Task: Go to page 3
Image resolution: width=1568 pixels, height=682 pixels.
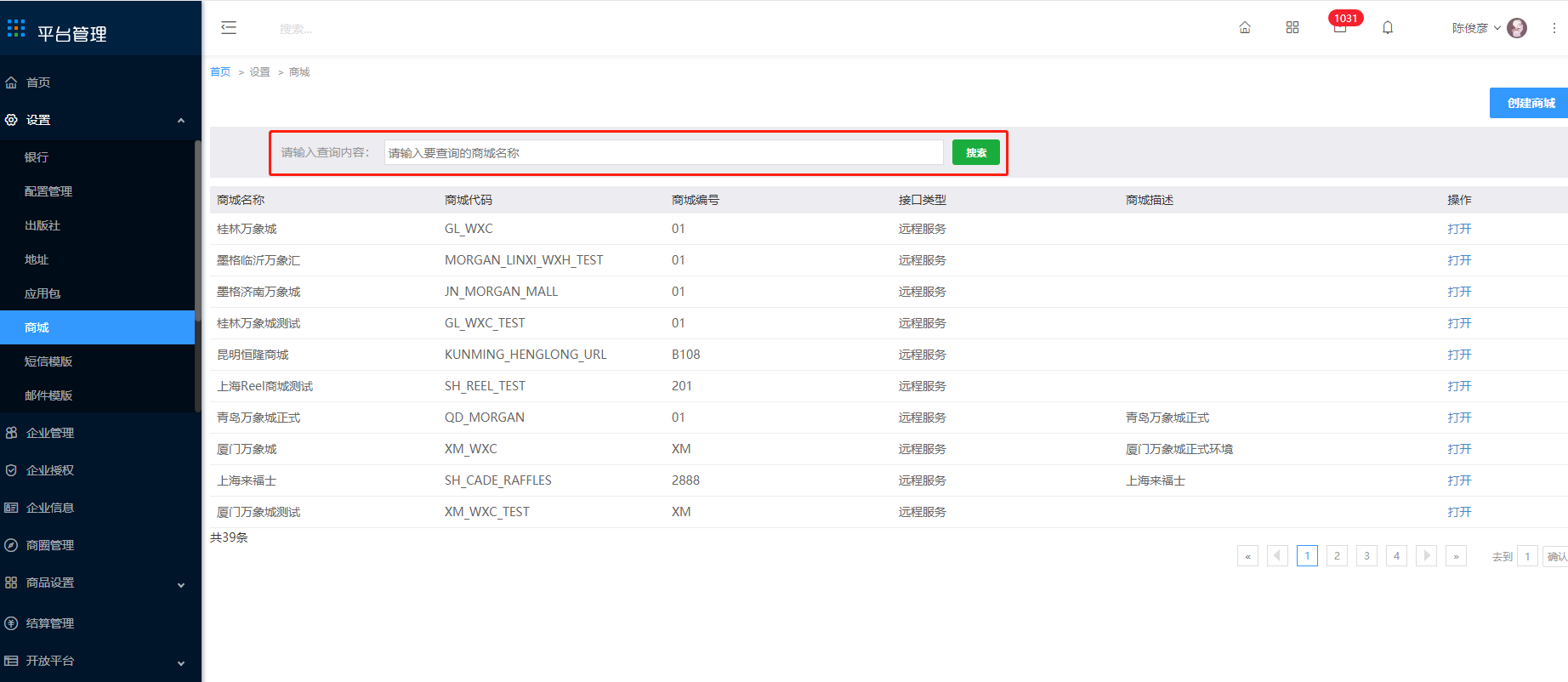Action: tap(1366, 556)
